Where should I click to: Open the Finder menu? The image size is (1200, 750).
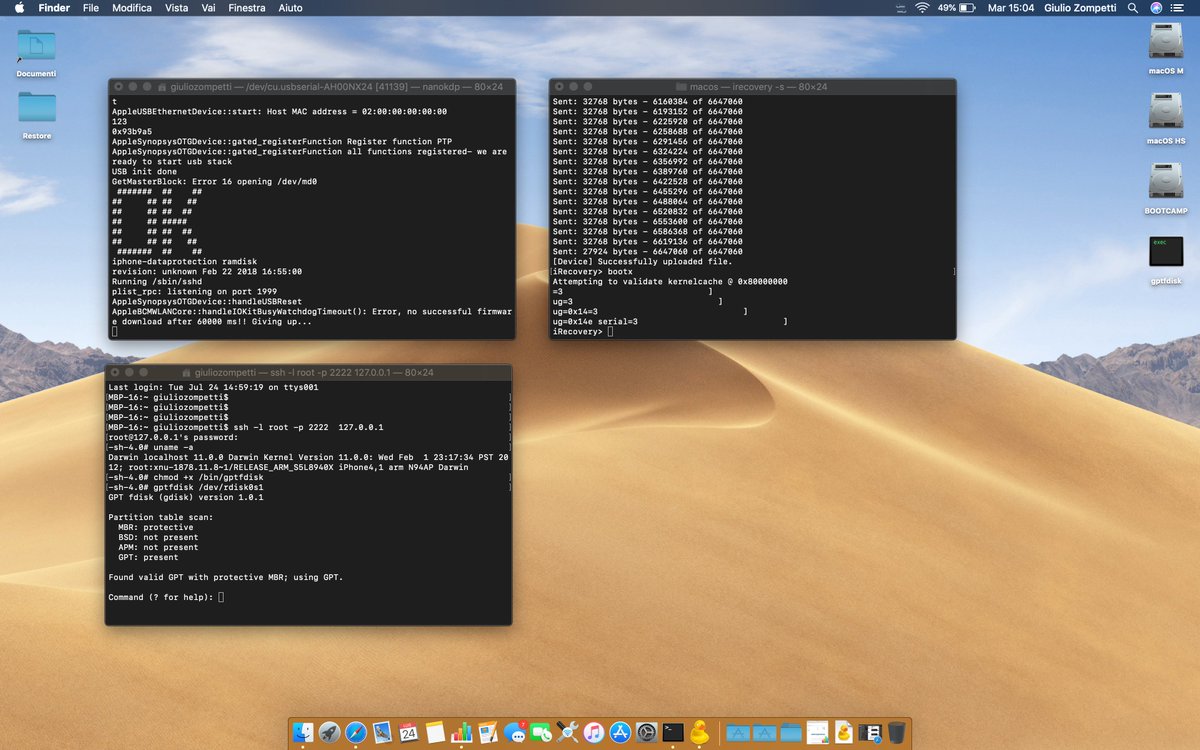click(x=53, y=7)
